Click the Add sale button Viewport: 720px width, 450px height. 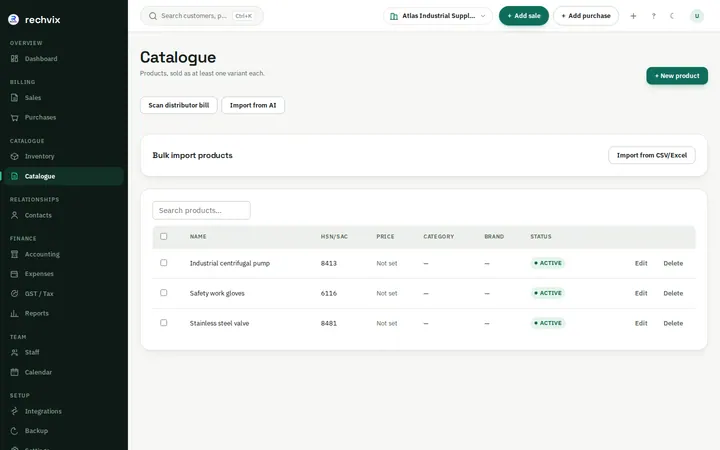click(x=523, y=16)
